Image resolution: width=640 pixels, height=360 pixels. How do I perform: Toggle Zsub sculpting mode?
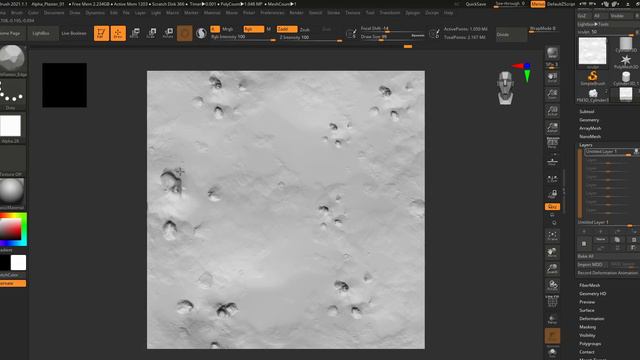coord(304,29)
